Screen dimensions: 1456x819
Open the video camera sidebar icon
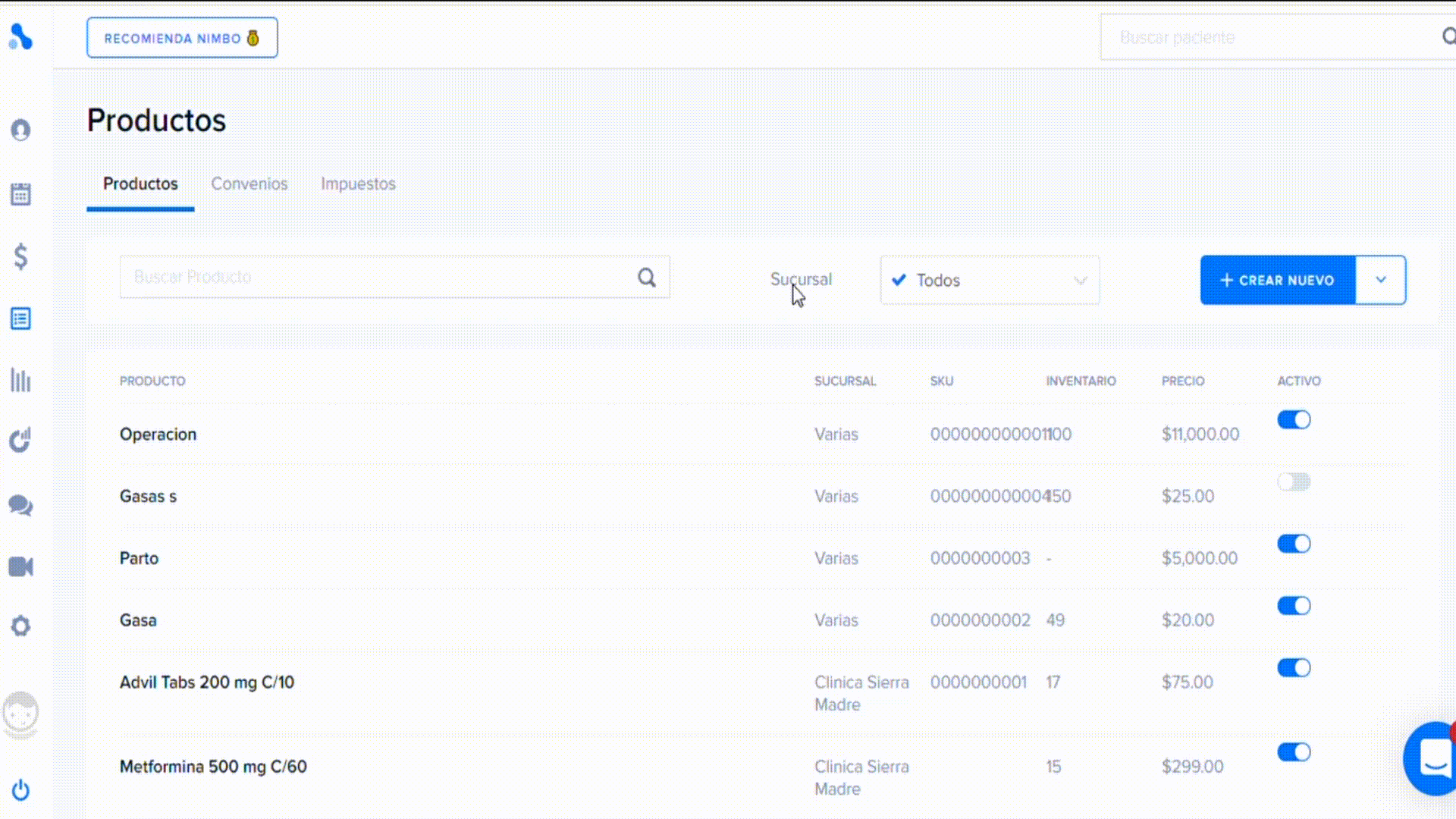[20, 566]
